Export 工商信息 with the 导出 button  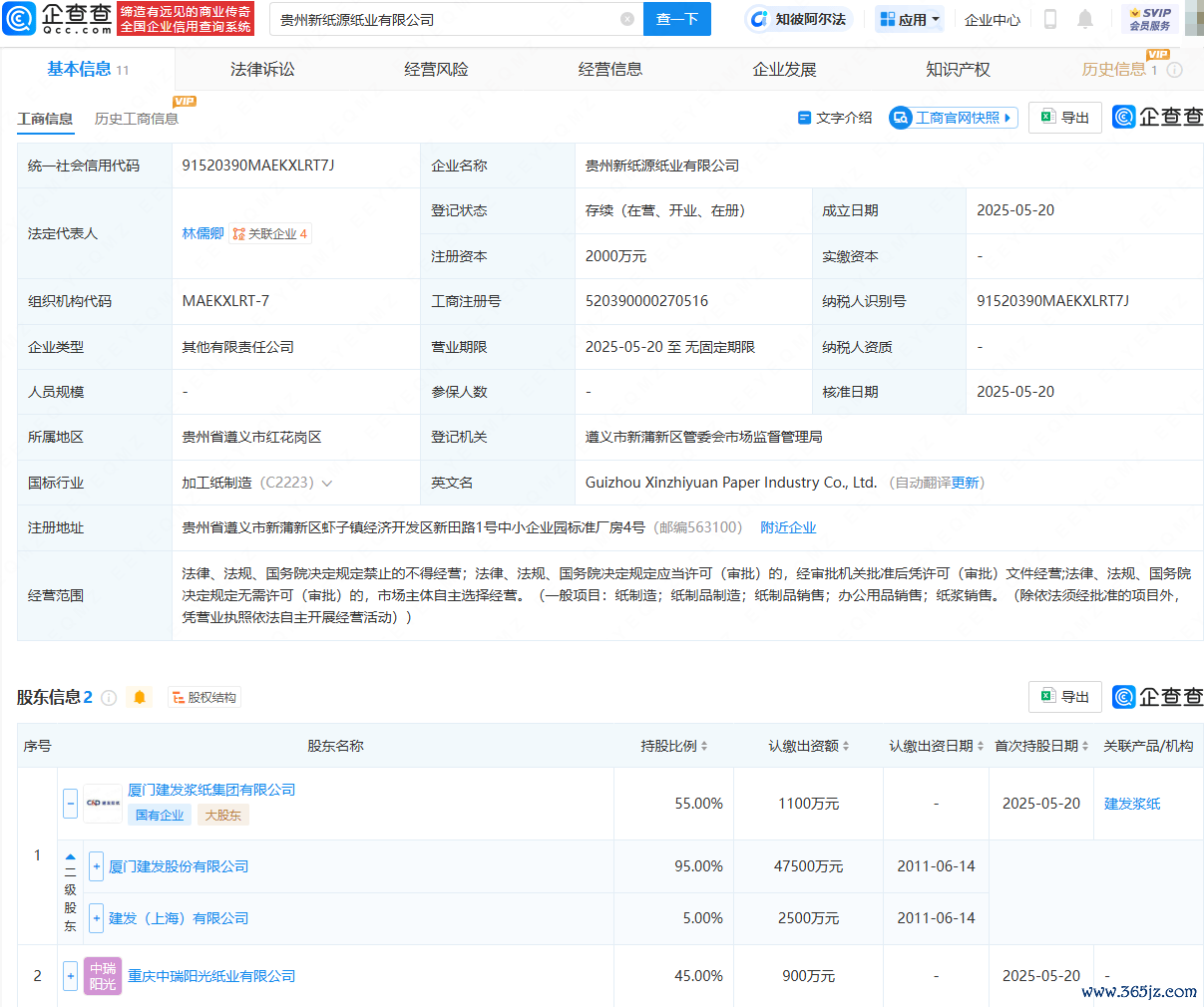1065,118
